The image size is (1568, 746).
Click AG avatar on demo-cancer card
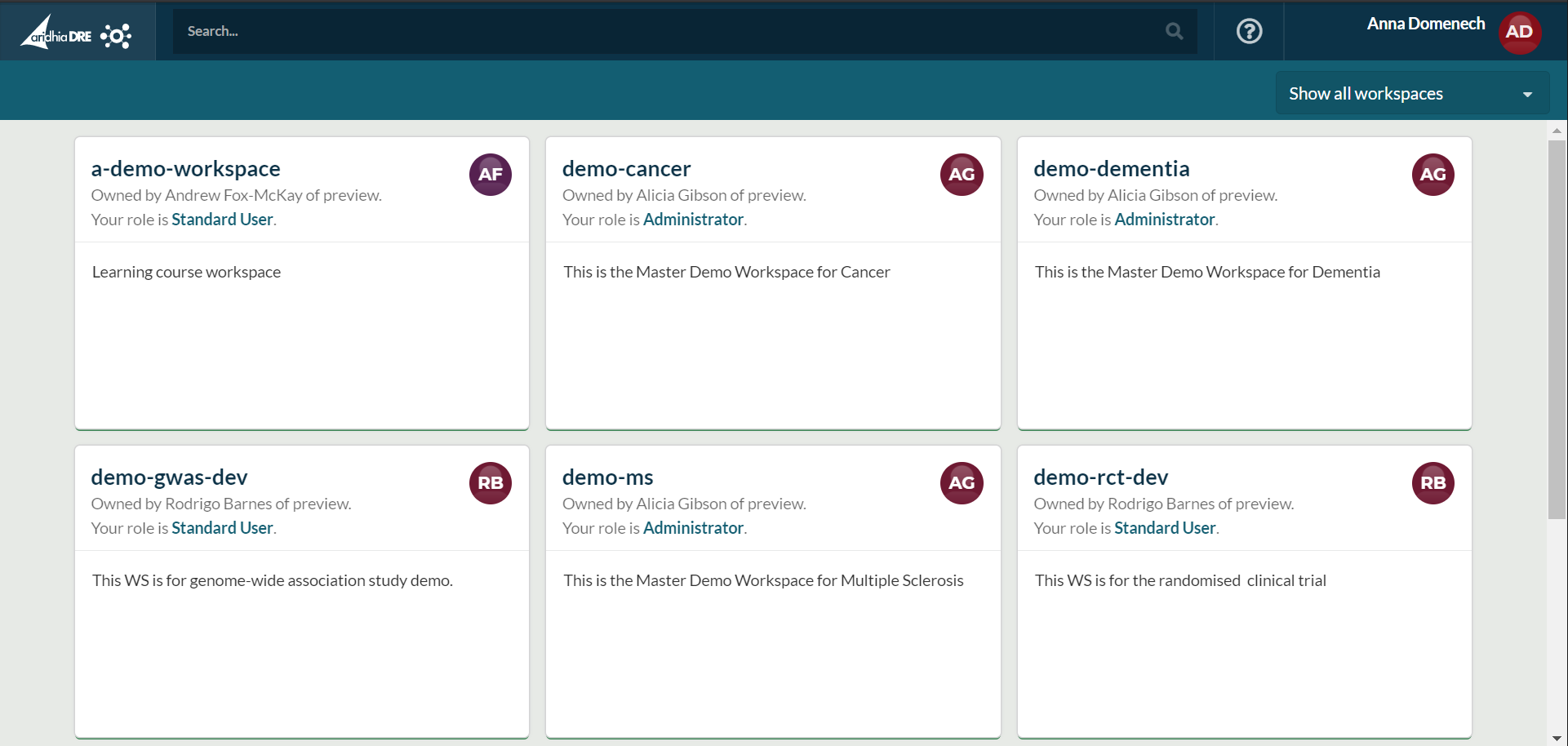point(962,174)
